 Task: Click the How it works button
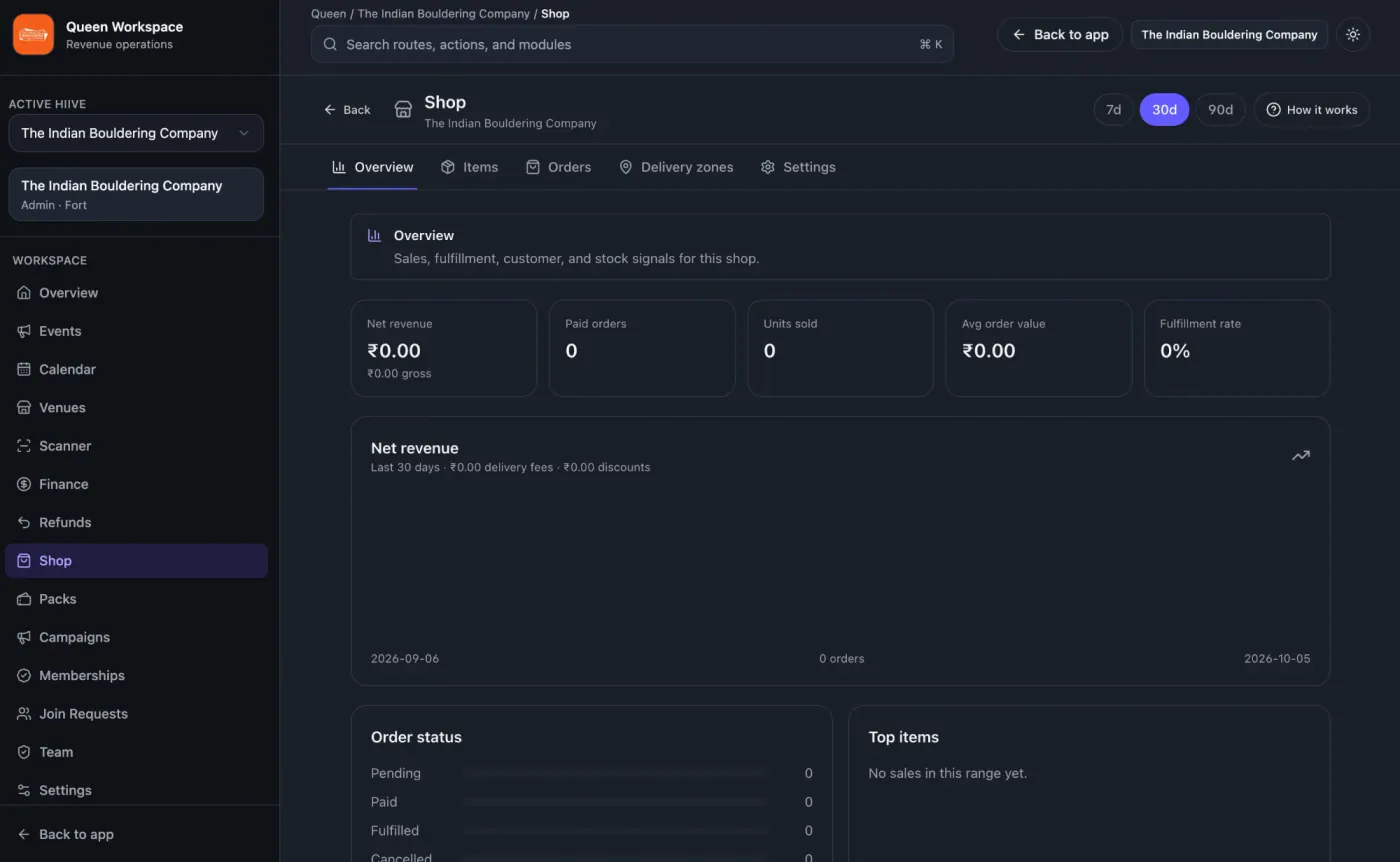1311,110
